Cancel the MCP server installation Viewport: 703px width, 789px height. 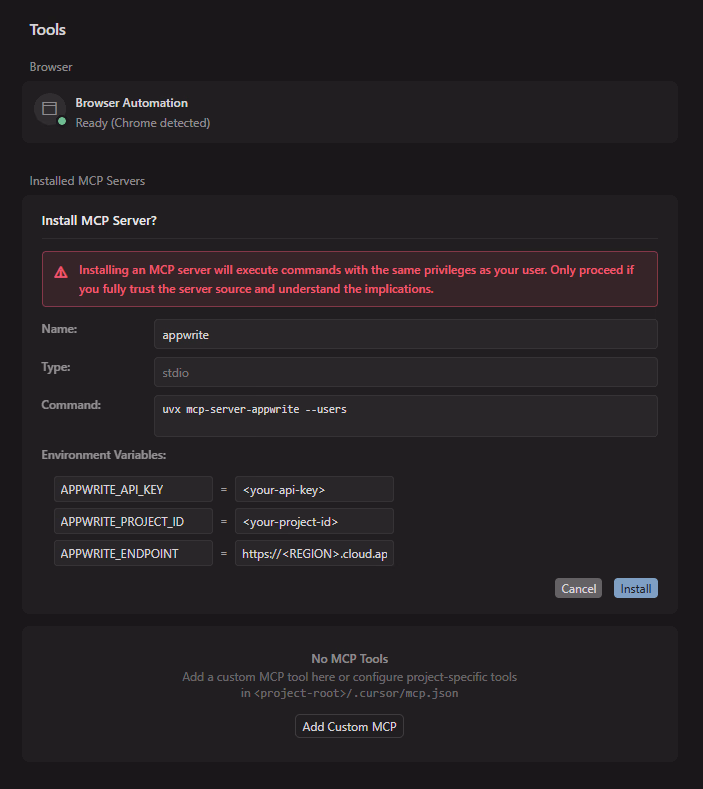[578, 588]
